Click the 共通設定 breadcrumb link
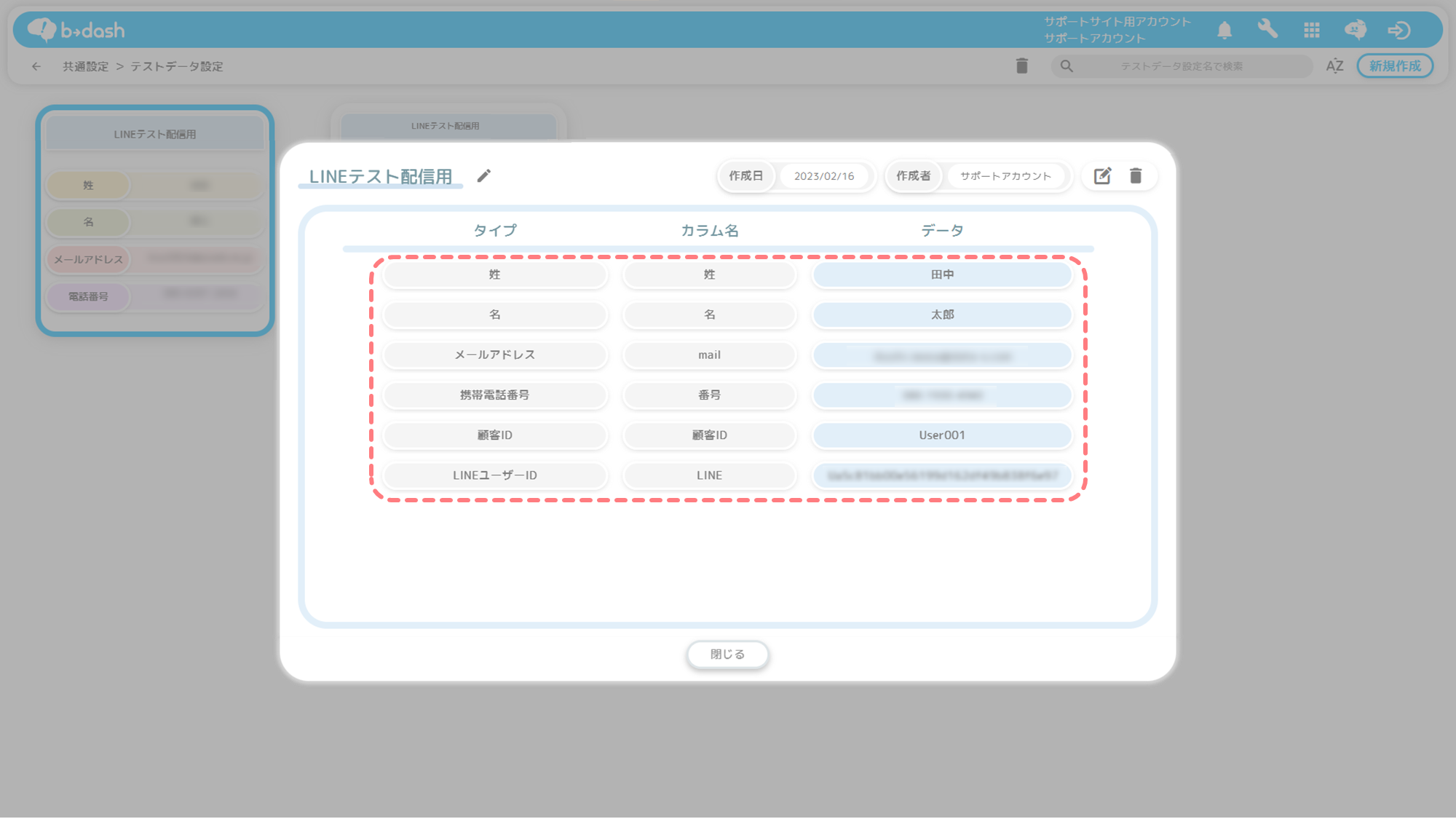The image size is (1456, 819). pos(85,66)
